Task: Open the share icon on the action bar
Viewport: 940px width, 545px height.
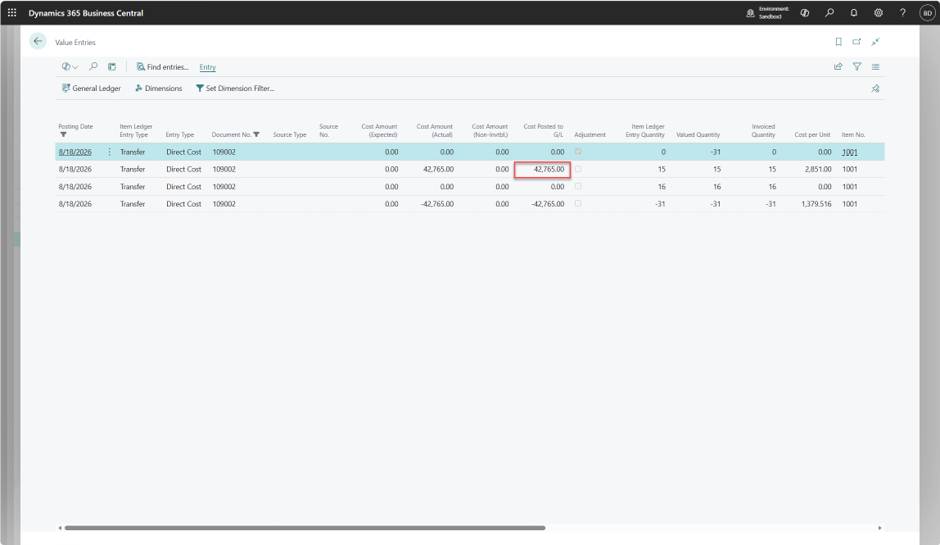Action: tap(838, 67)
